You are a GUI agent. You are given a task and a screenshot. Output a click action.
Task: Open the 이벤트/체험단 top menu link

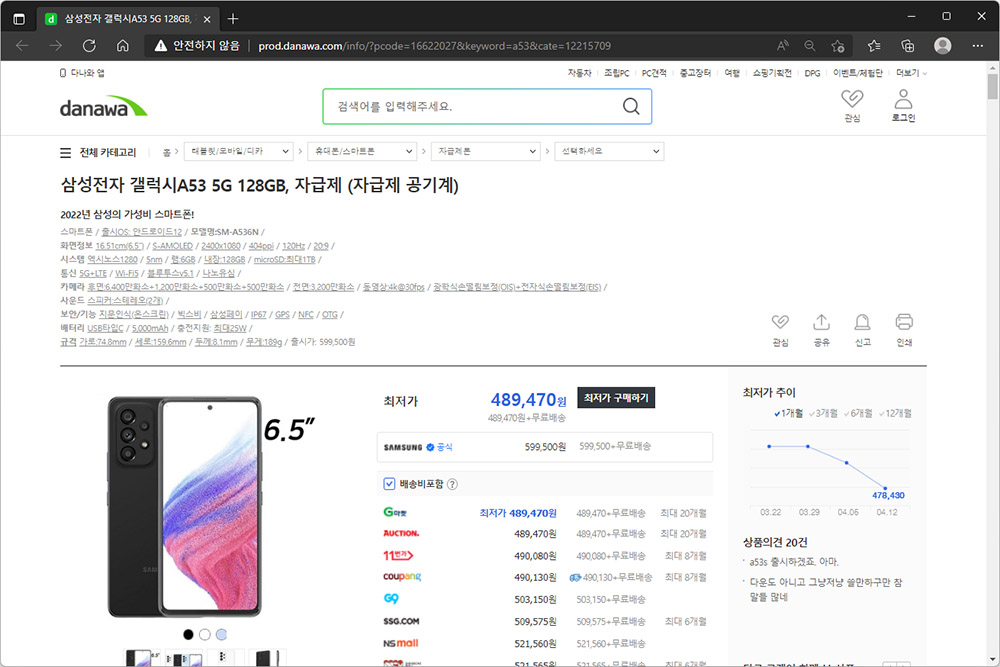pyautogui.click(x=857, y=73)
